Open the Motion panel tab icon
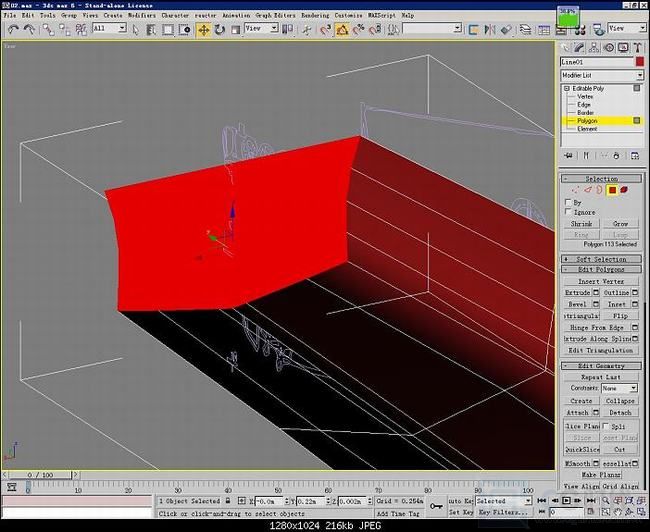This screenshot has width=650, height=532. point(609,48)
